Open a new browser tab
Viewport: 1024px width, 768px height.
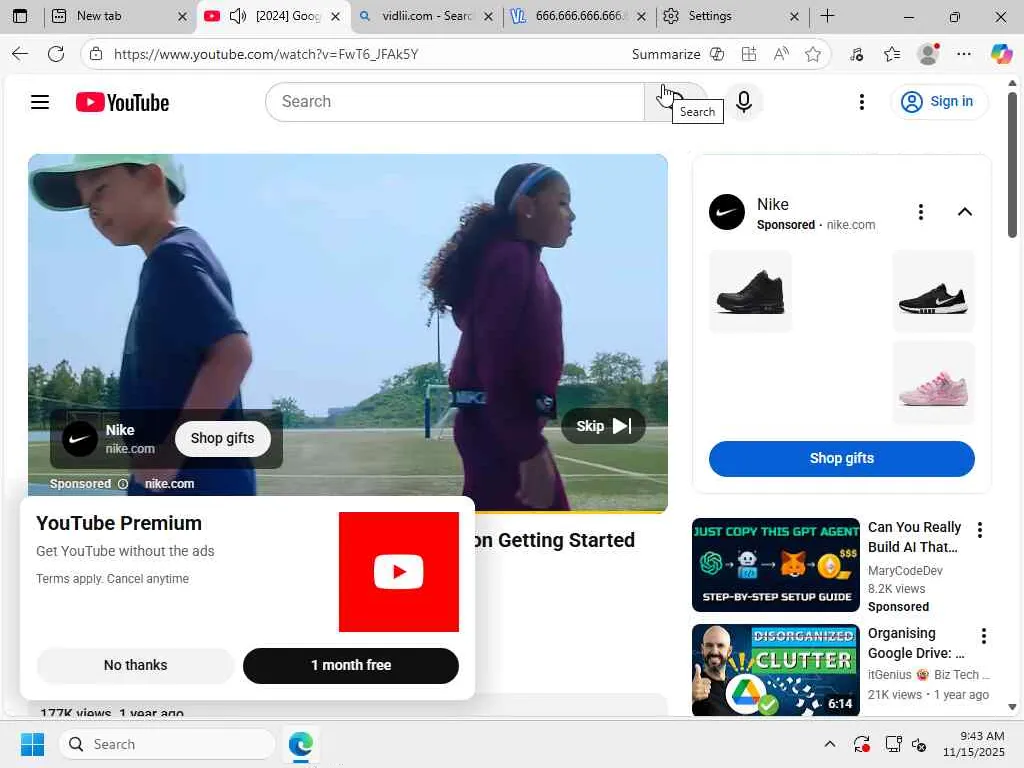point(827,16)
